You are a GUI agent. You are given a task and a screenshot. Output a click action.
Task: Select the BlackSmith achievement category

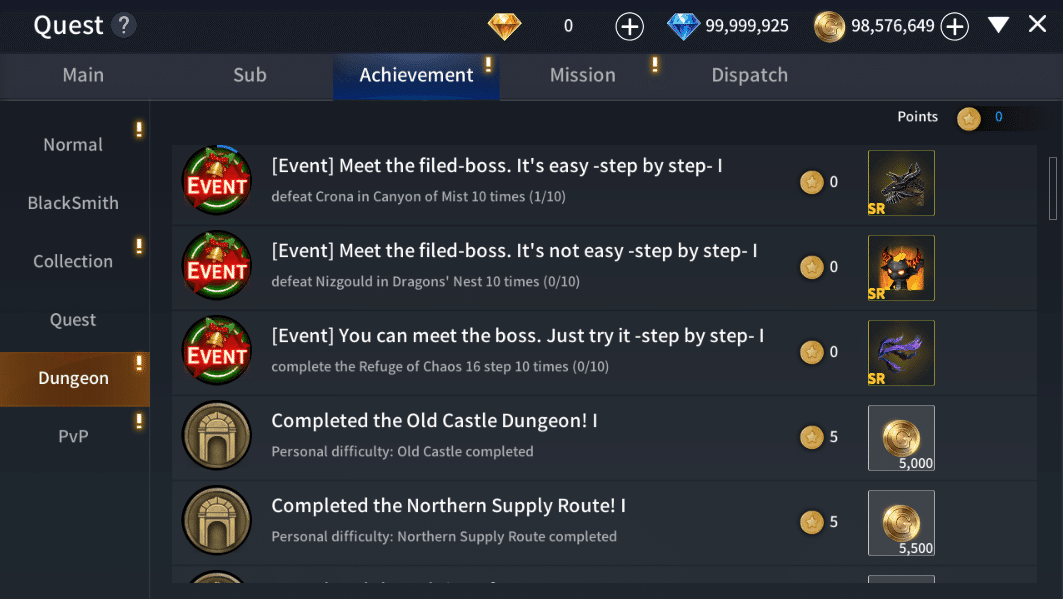point(73,203)
